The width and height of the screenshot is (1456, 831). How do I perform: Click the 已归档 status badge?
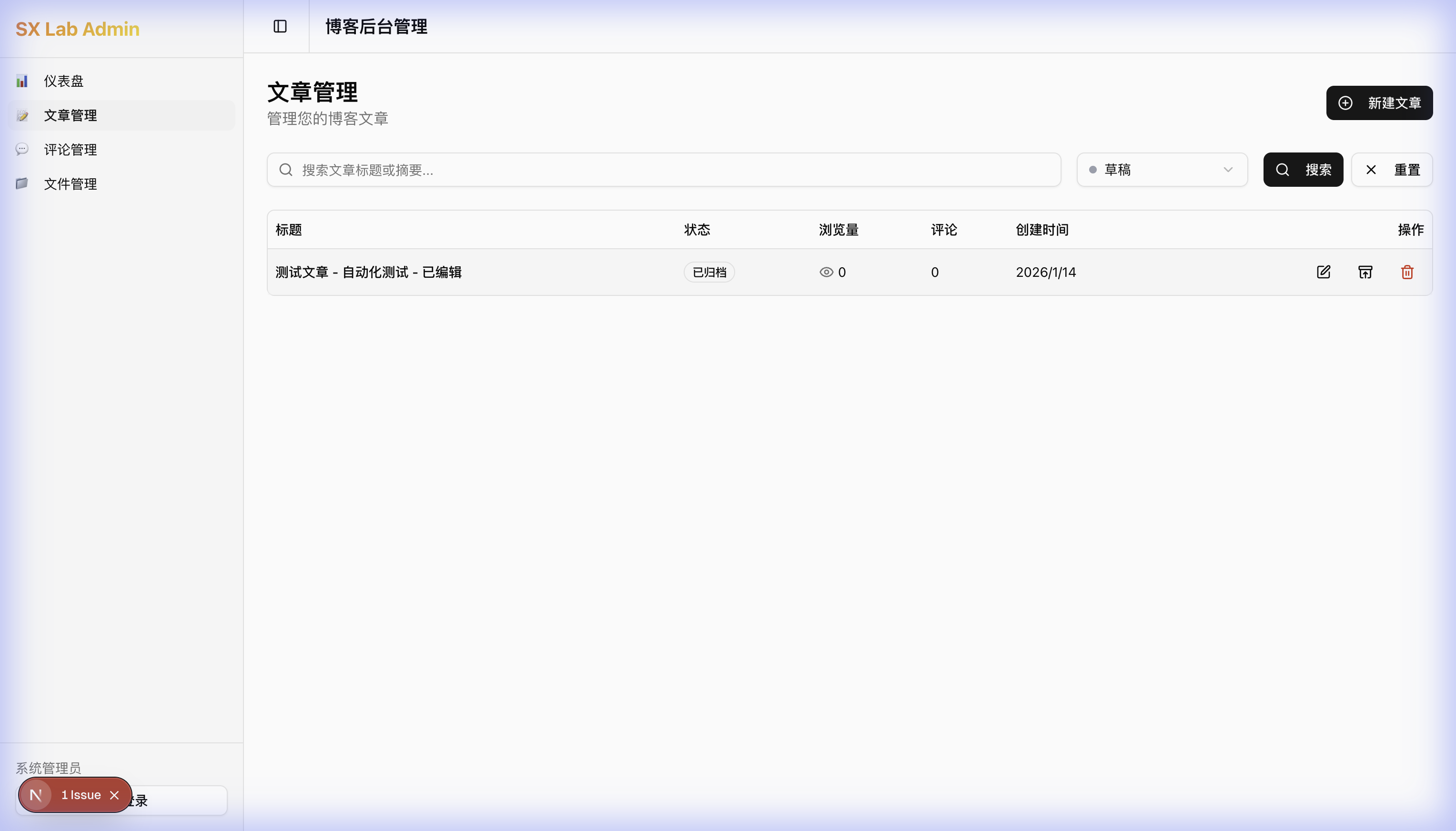click(x=708, y=272)
